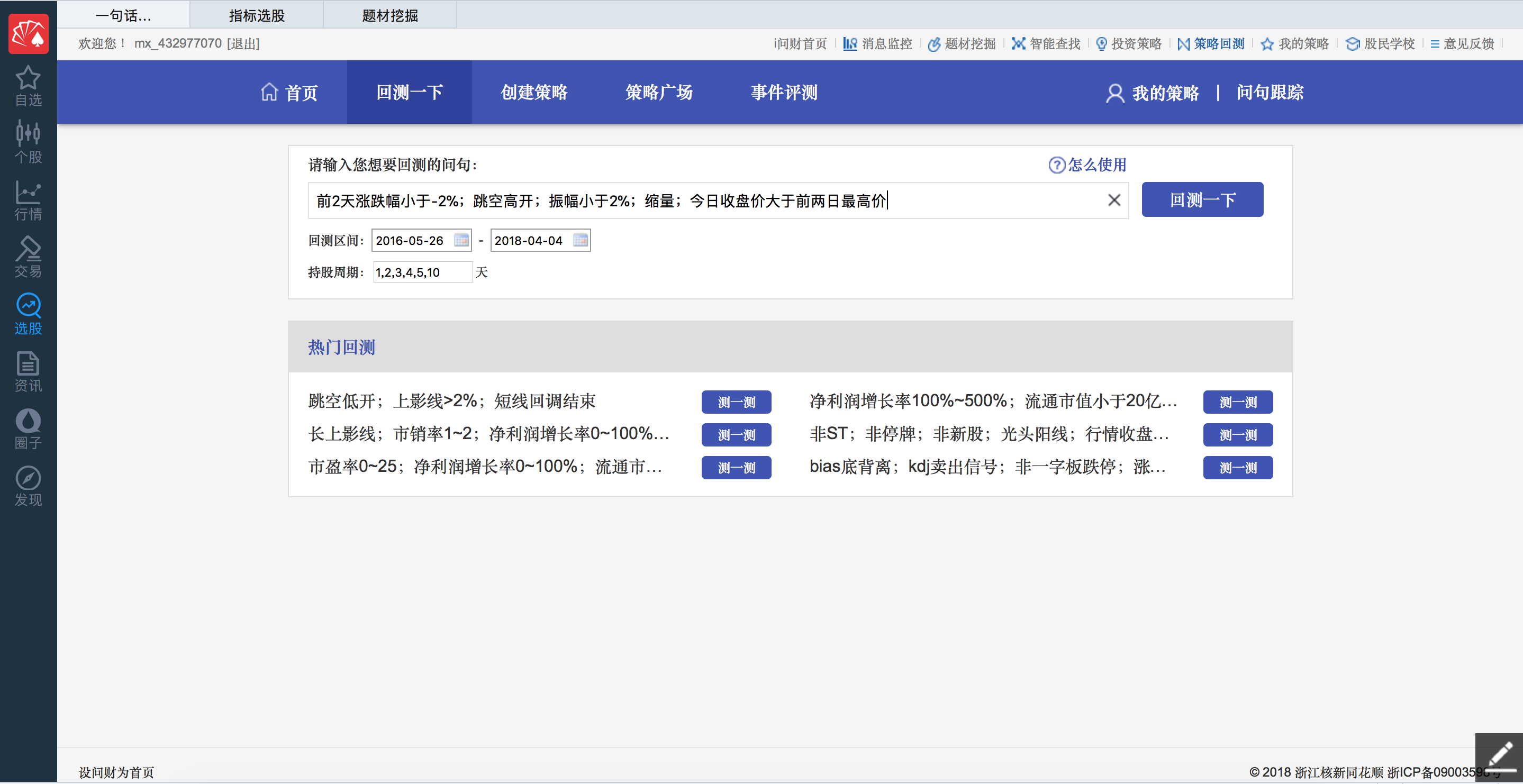Switch to the 指标选股 tab

pos(257,15)
